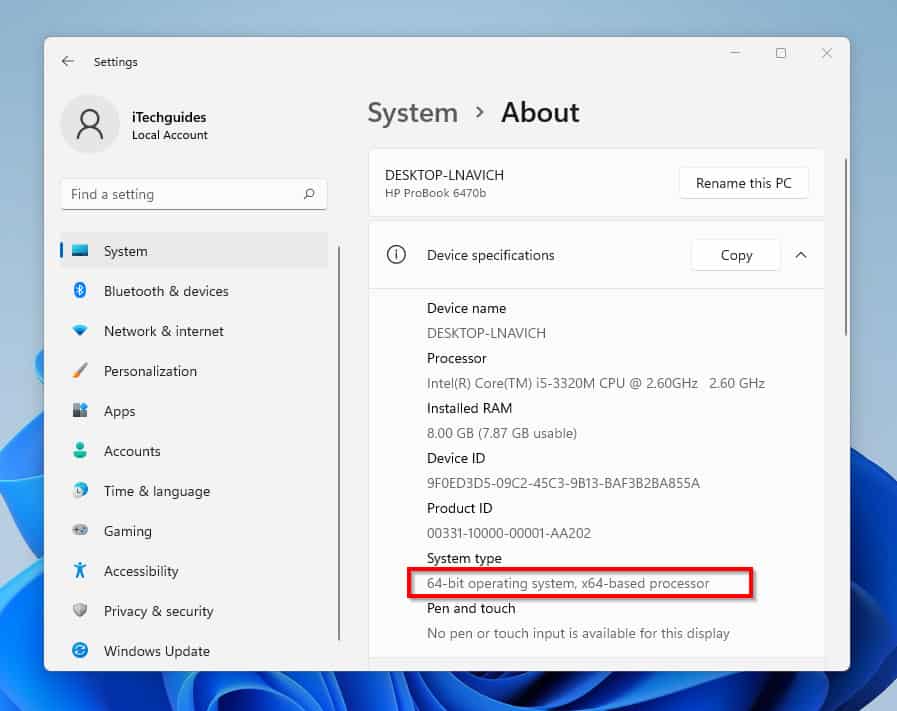Copy device specifications using Copy button
Image resolution: width=897 pixels, height=711 pixels.
point(735,255)
